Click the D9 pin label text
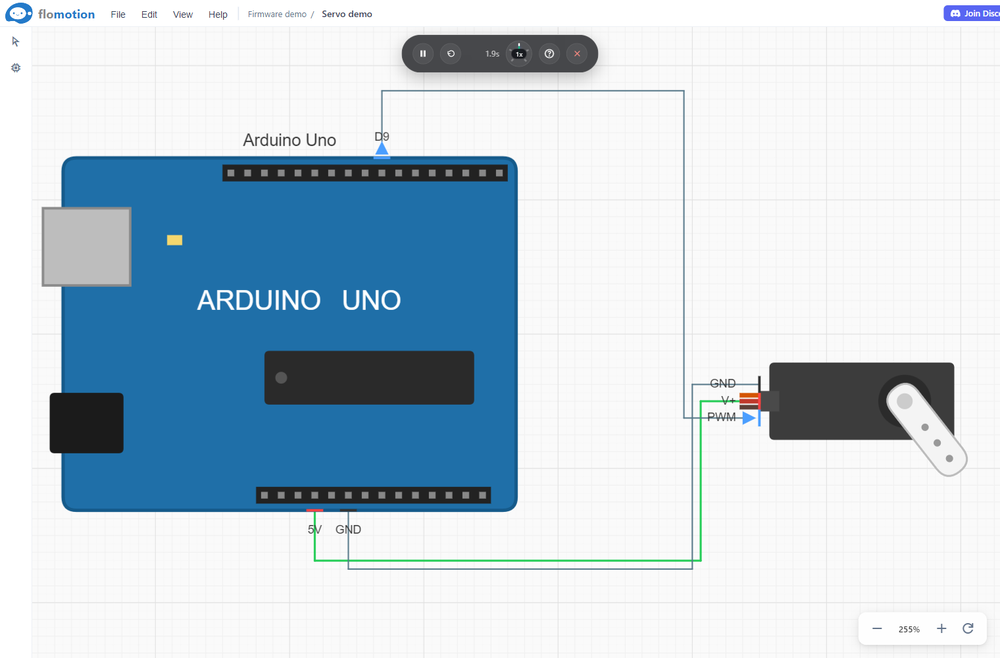 click(381, 136)
